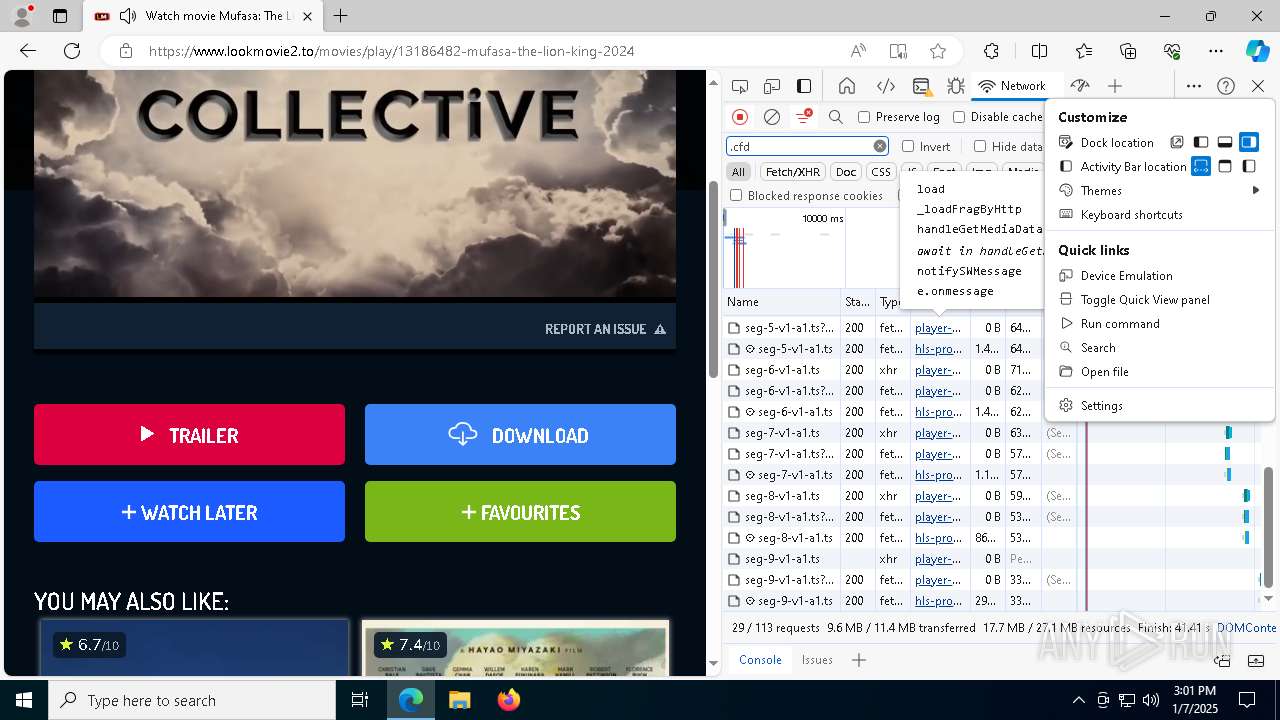Viewport: 1280px width, 720px height.
Task: Toggle Split screen browser icon
Action: [x=1039, y=51]
